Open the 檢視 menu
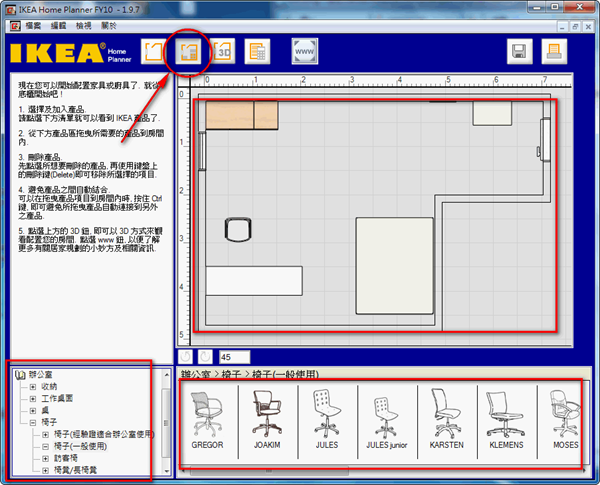 83,26
